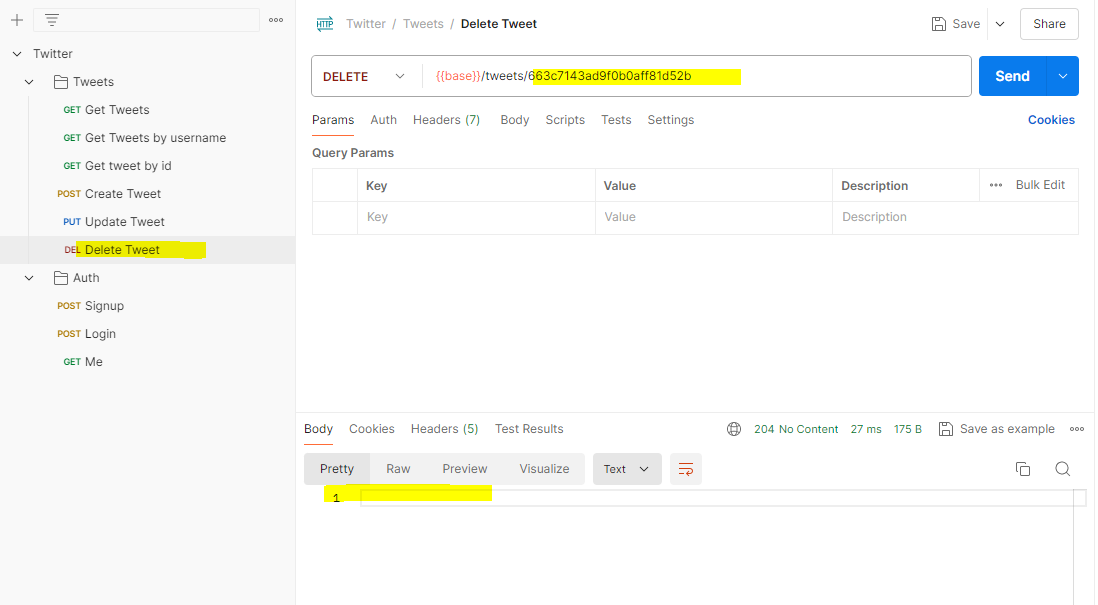Viewport: 1098px width, 605px height.
Task: Collapse the Twitter collection
Action: tap(17, 54)
